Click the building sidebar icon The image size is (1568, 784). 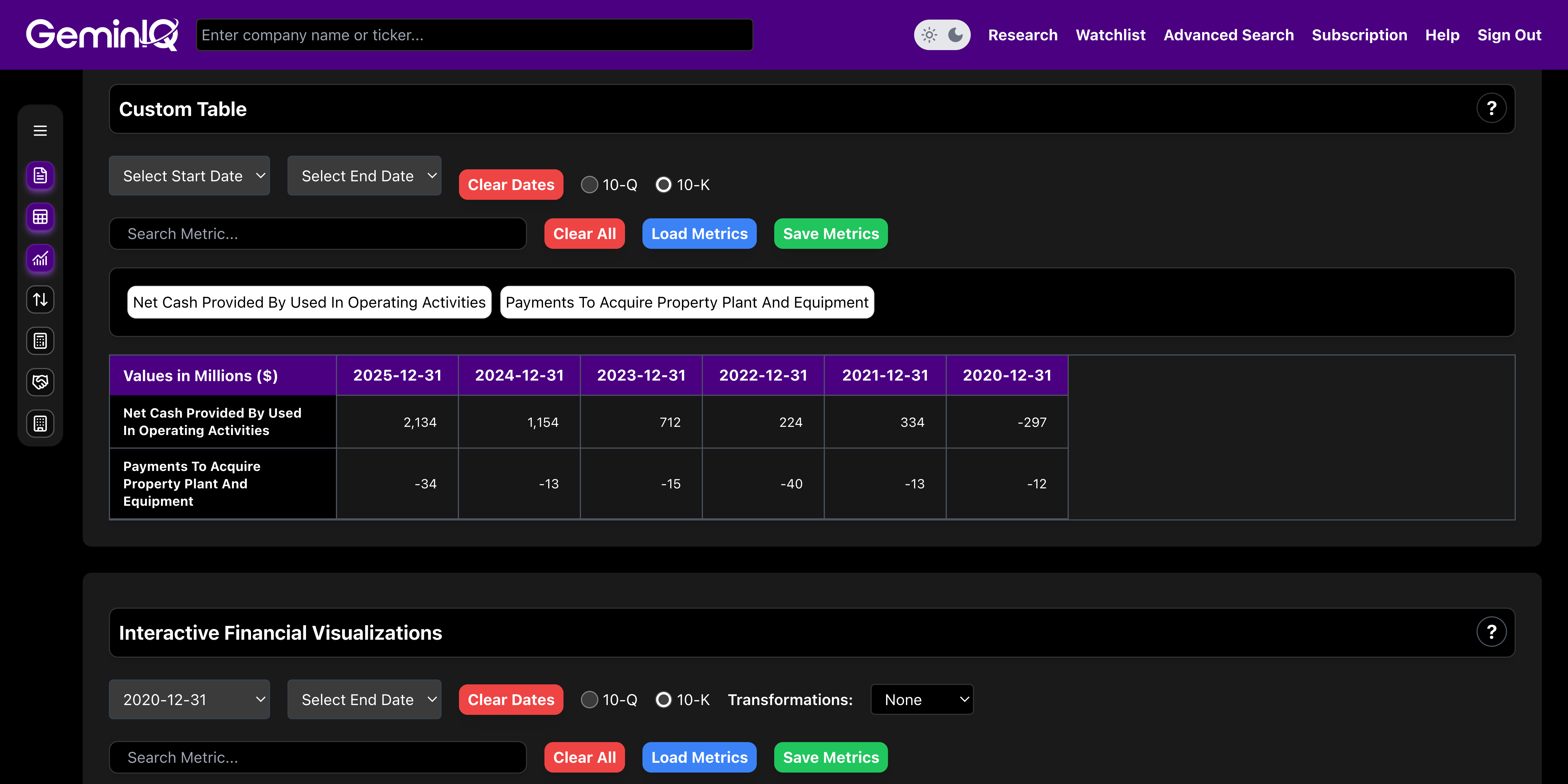coord(40,424)
